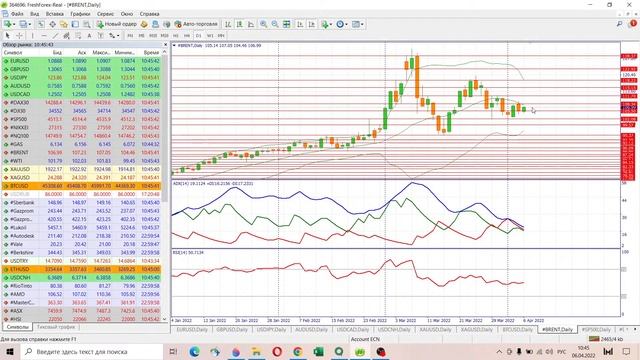Switch chart to line chart icon
The width and height of the screenshot is (640, 360).
(x=251, y=24)
